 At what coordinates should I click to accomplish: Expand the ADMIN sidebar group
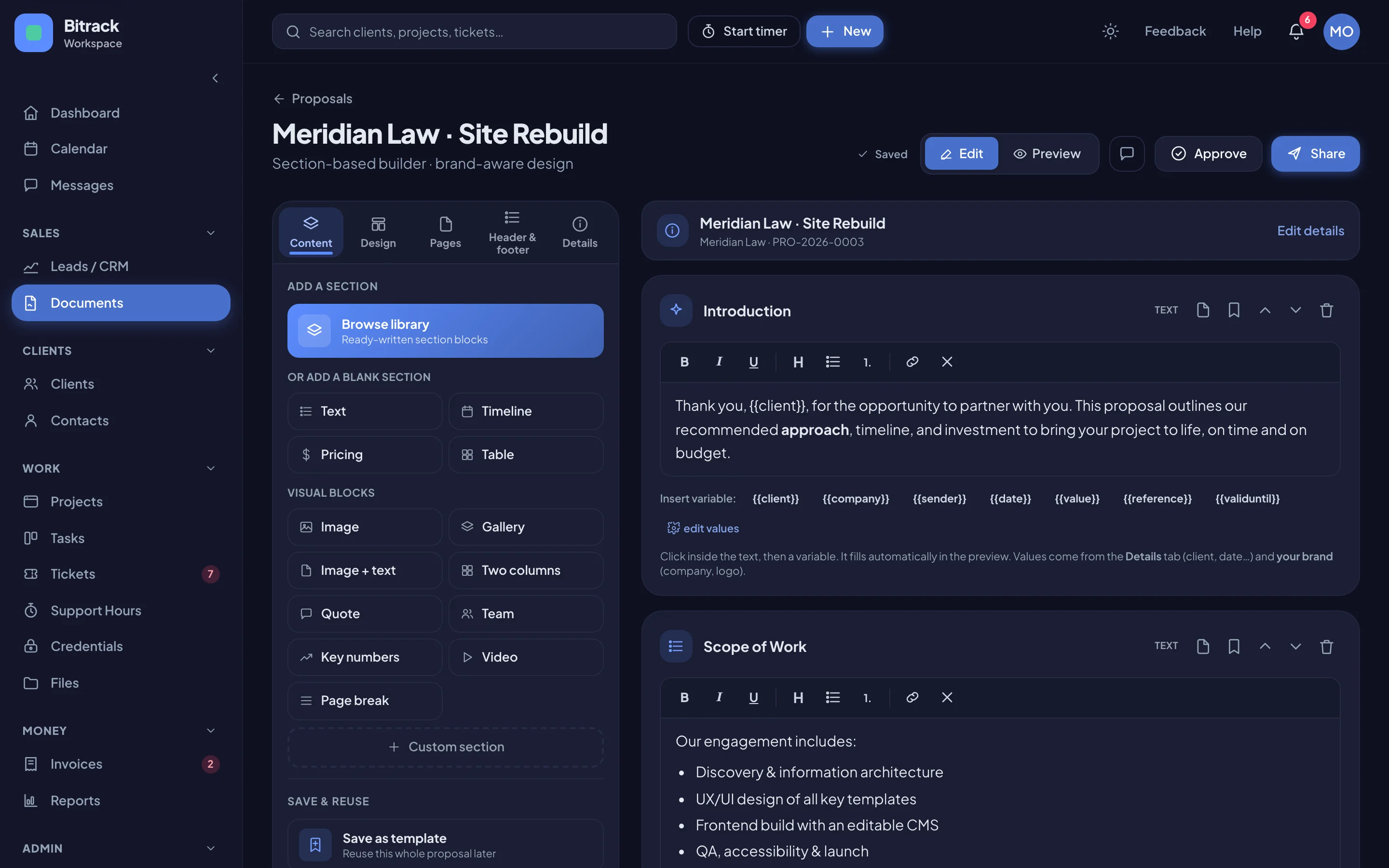point(211,849)
